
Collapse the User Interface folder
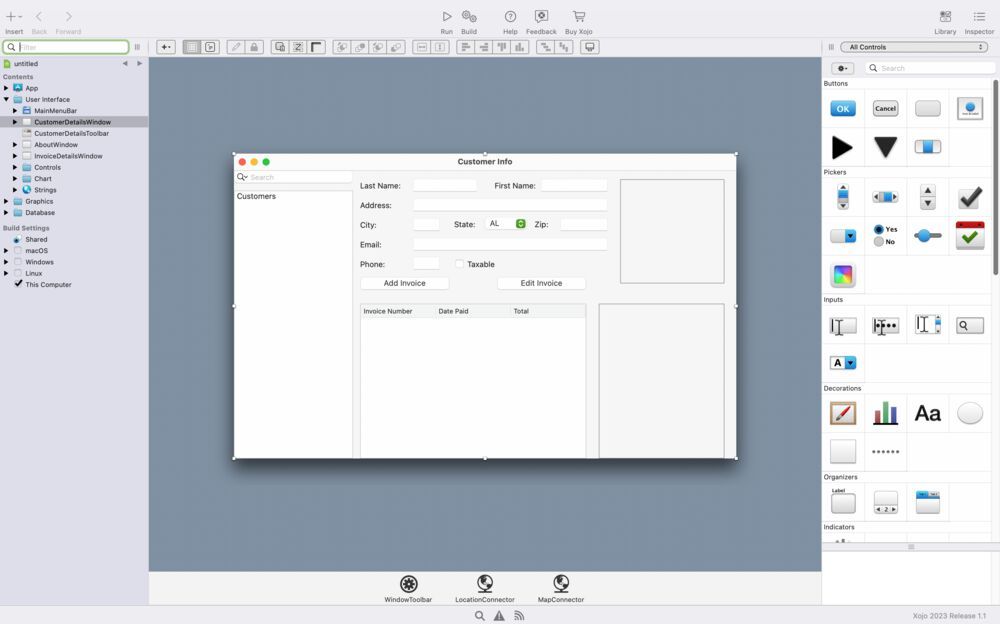(6, 100)
